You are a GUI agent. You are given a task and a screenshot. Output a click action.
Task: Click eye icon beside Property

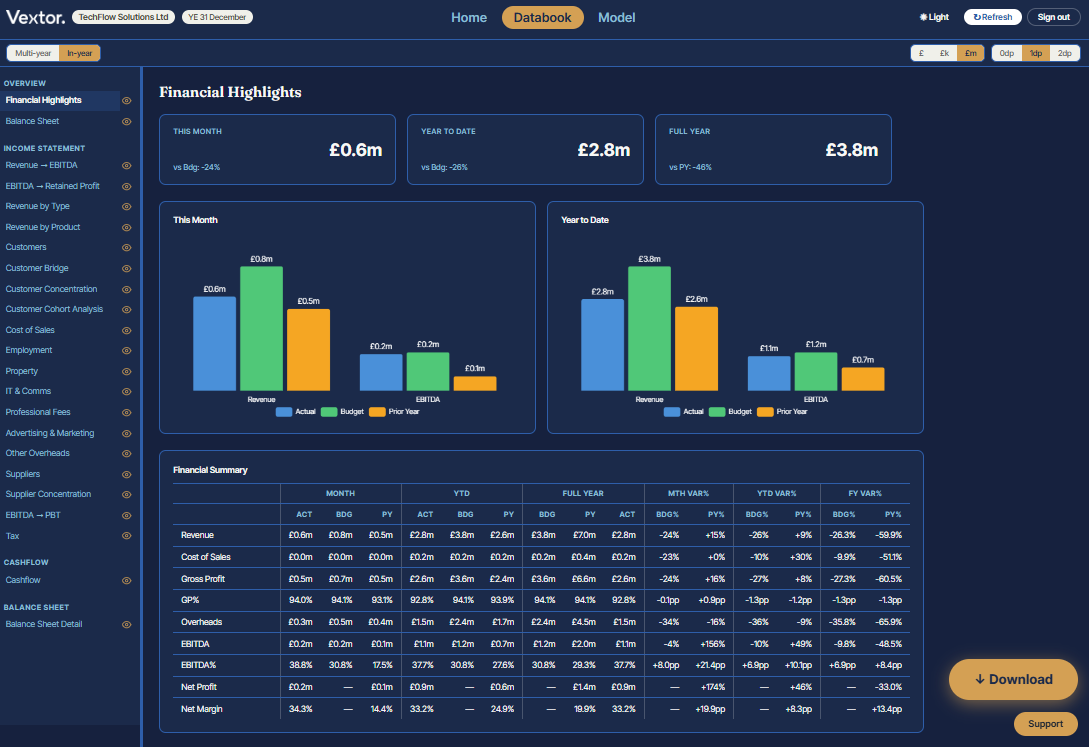pos(126,371)
